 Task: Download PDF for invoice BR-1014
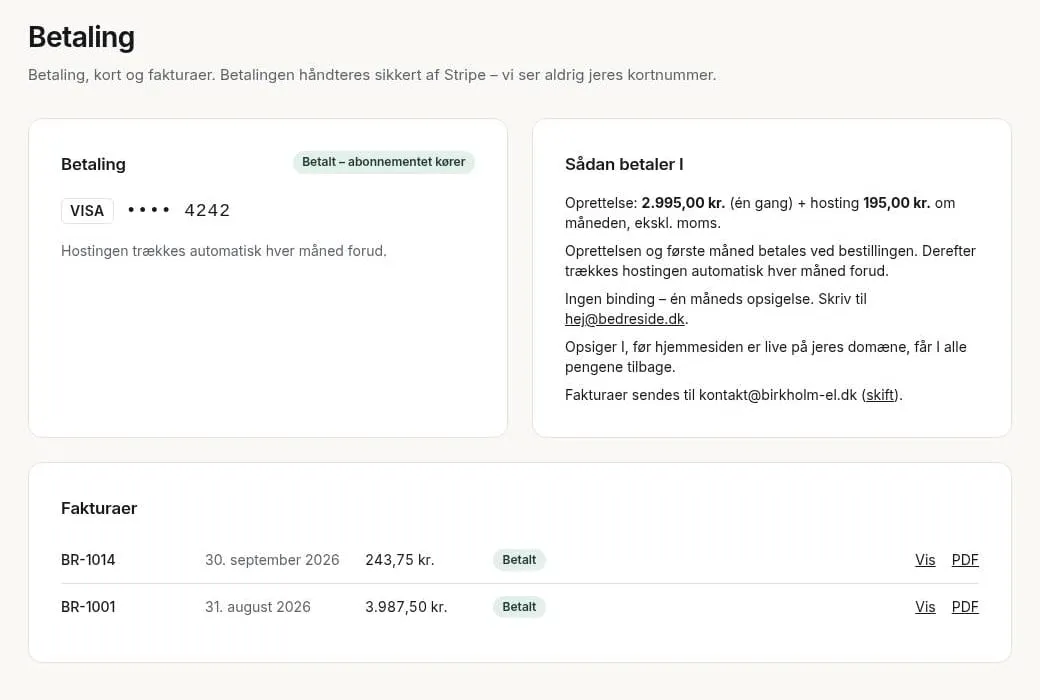[x=964, y=560]
